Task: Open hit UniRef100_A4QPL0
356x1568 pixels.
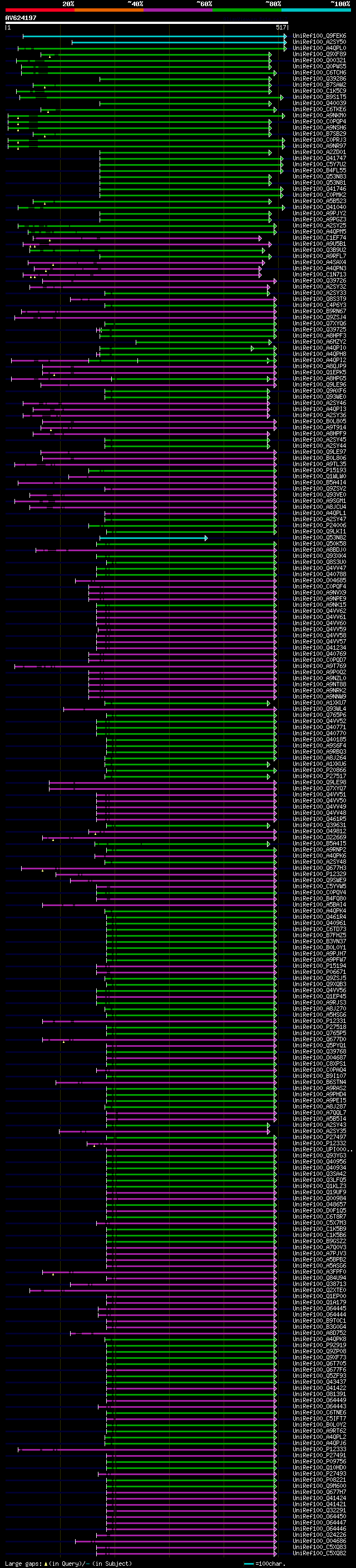Action: pos(319,48)
